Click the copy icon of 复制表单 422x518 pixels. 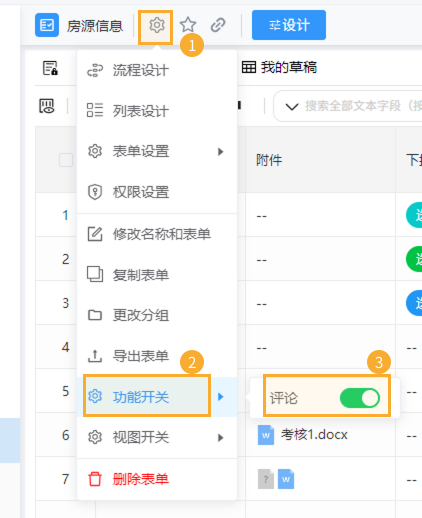point(95,274)
